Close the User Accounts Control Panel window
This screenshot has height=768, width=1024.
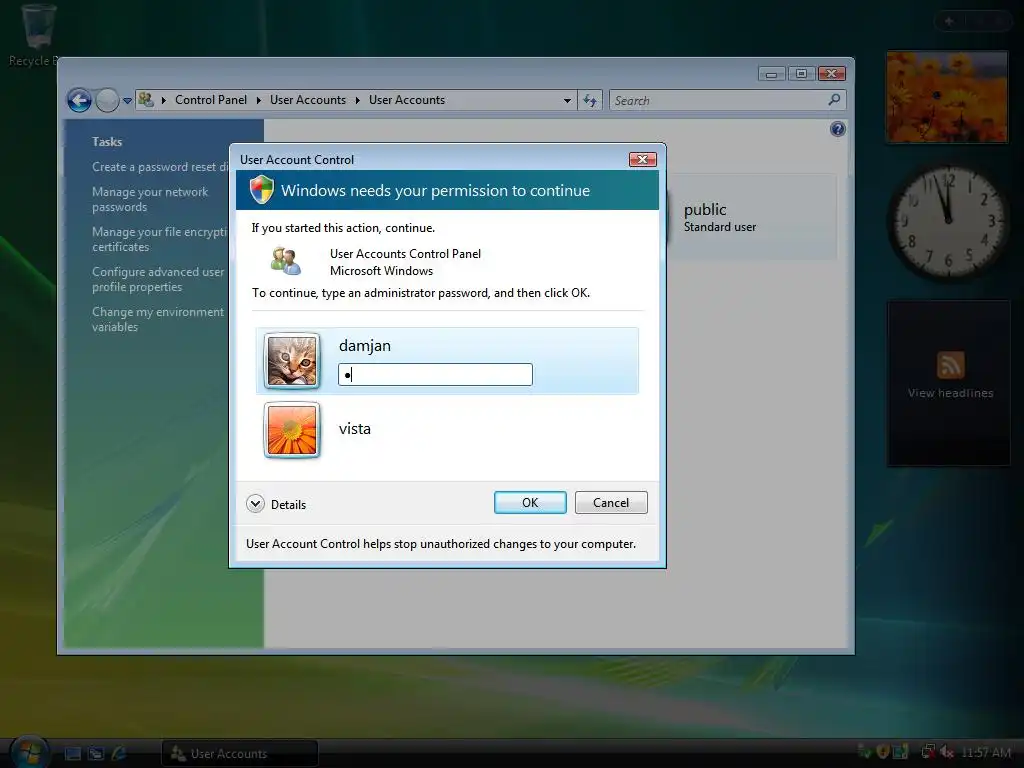(x=831, y=74)
